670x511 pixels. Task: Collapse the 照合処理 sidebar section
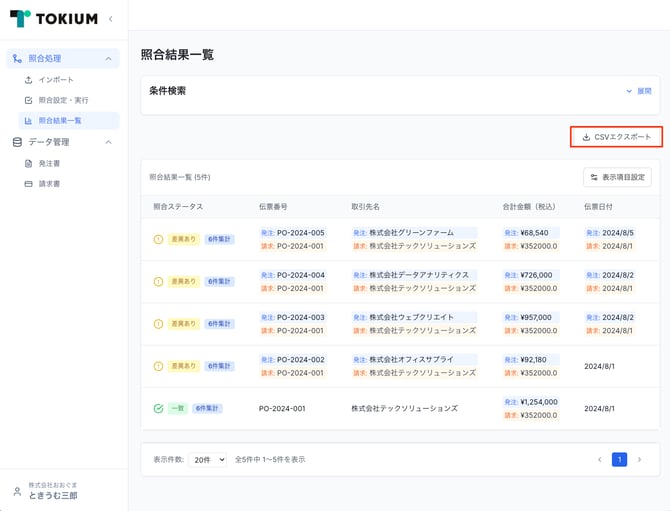click(108, 59)
